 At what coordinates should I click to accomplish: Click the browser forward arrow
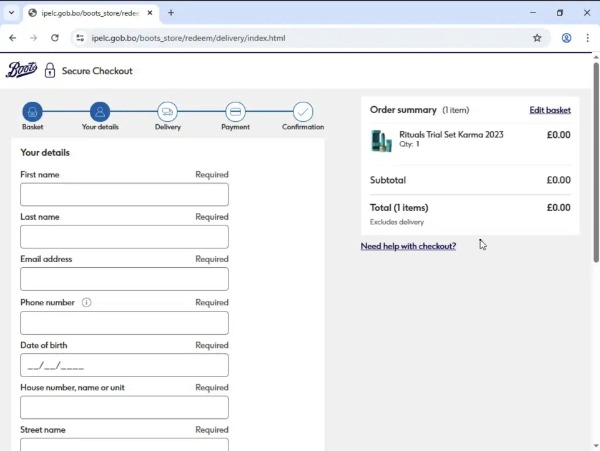34,38
